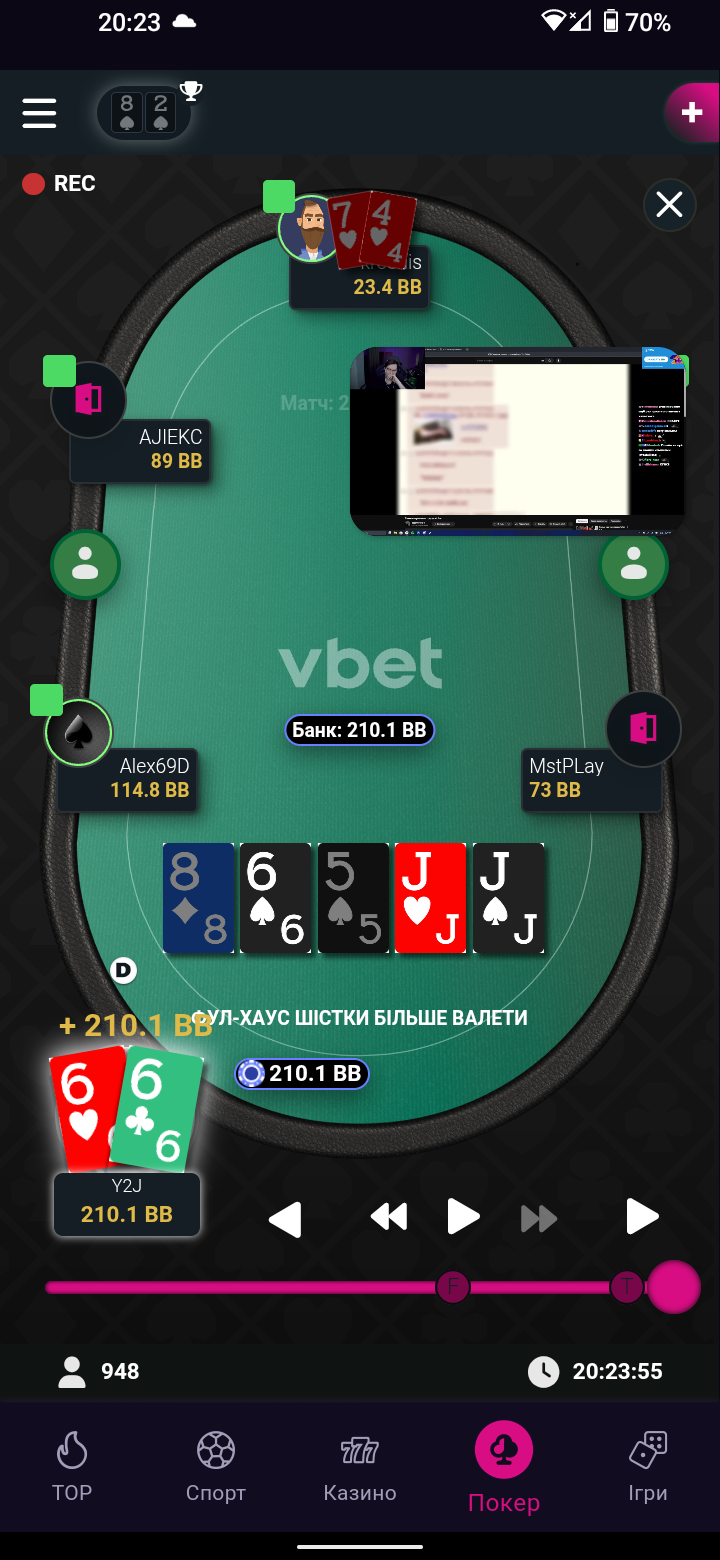Tap the 8-2 spades hand badge
Viewport: 720px width, 1560px height.
click(x=143, y=113)
